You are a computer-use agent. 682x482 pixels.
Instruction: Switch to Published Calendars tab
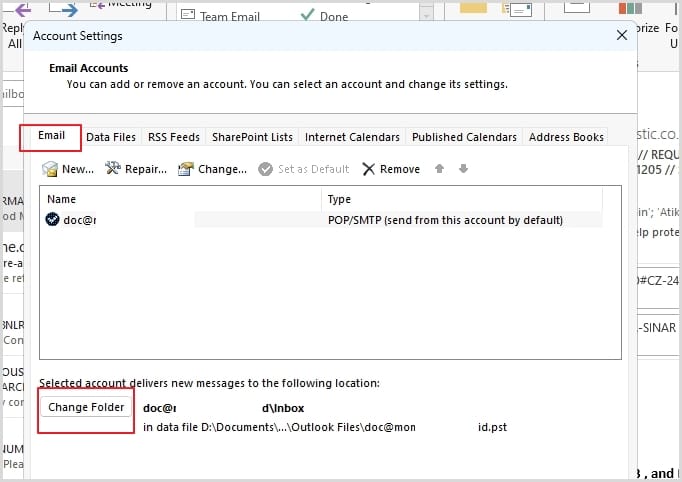pyautogui.click(x=464, y=137)
